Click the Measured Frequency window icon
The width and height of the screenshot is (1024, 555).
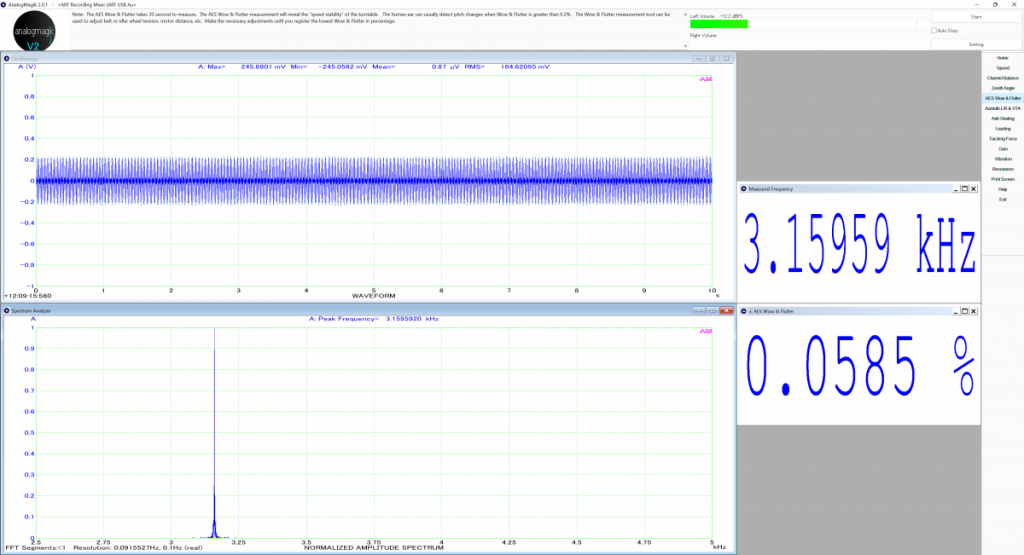743,188
